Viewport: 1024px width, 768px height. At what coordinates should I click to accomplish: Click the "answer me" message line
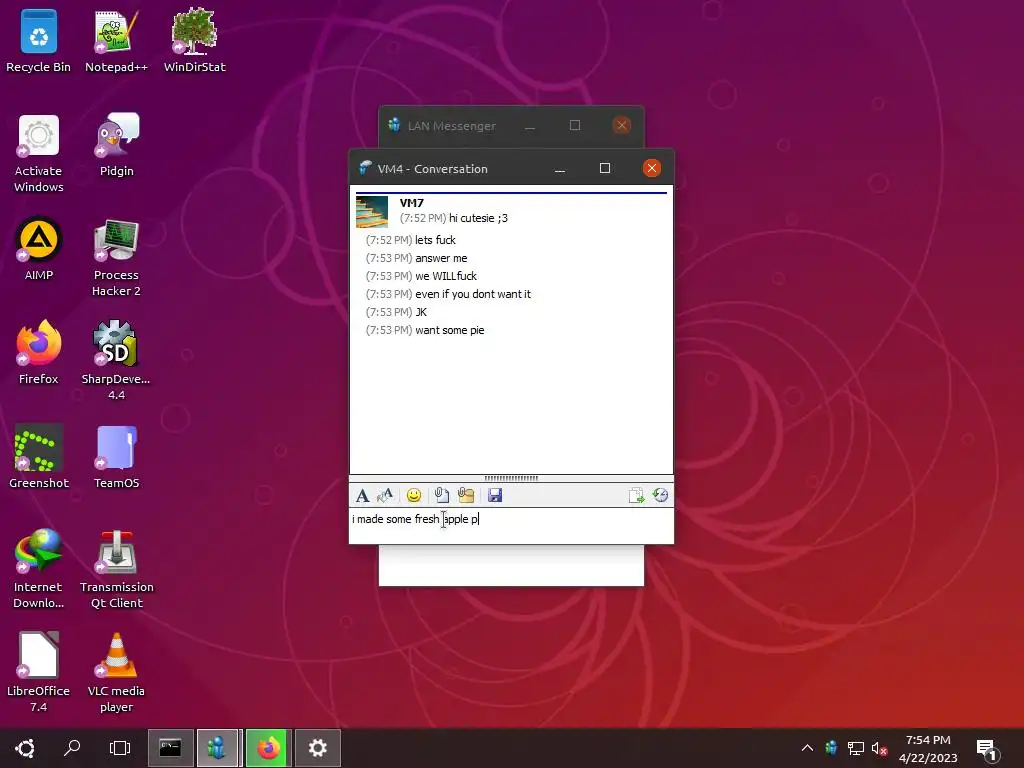(441, 258)
